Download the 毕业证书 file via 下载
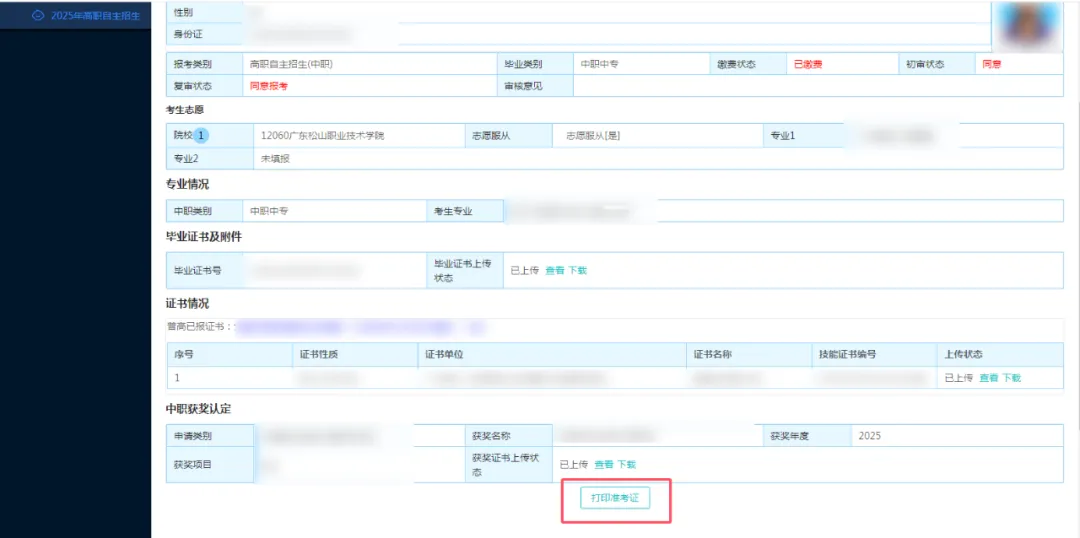This screenshot has width=1080, height=538. coord(578,270)
